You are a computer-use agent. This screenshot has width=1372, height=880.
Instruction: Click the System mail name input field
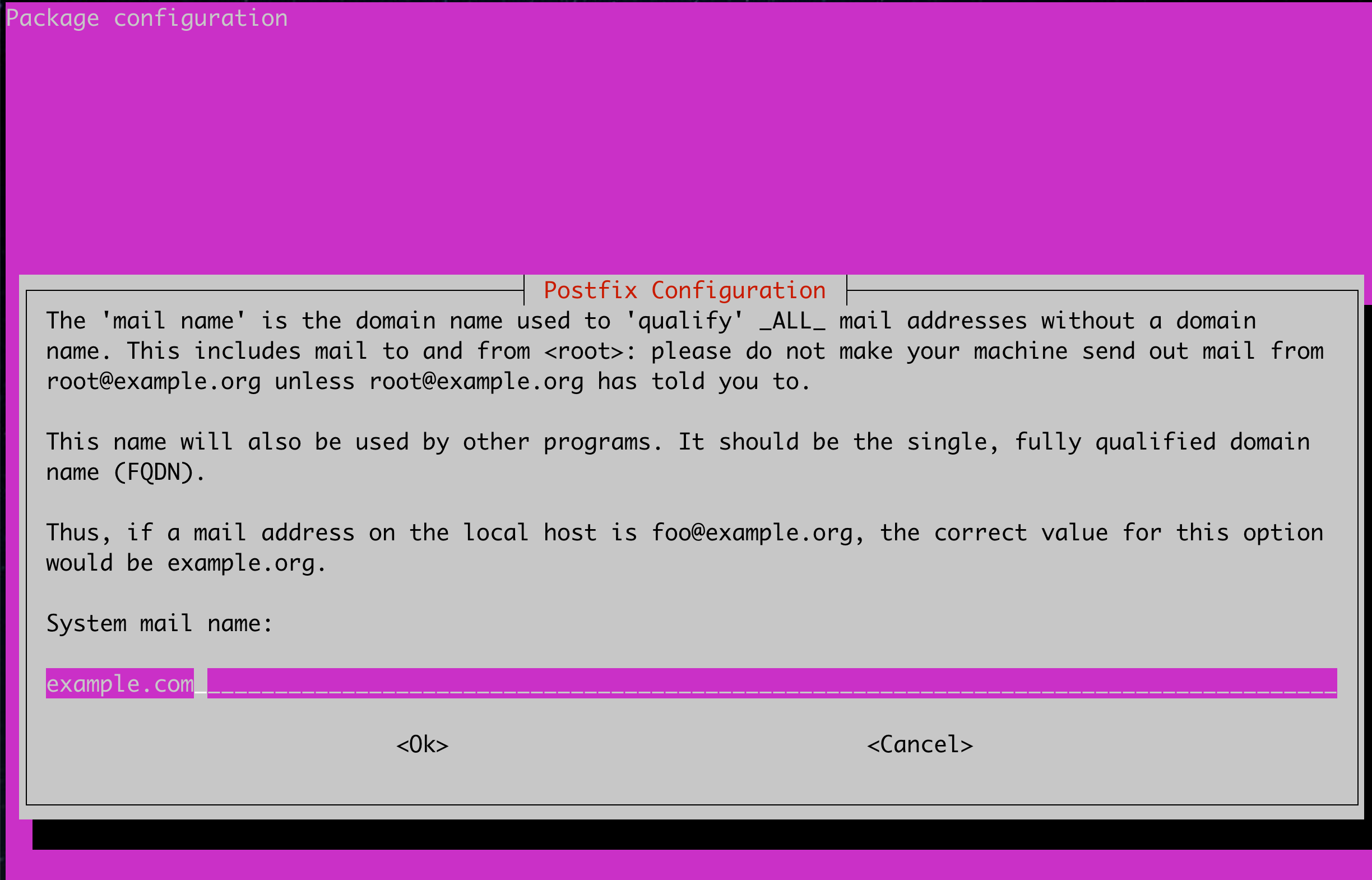pos(691,683)
